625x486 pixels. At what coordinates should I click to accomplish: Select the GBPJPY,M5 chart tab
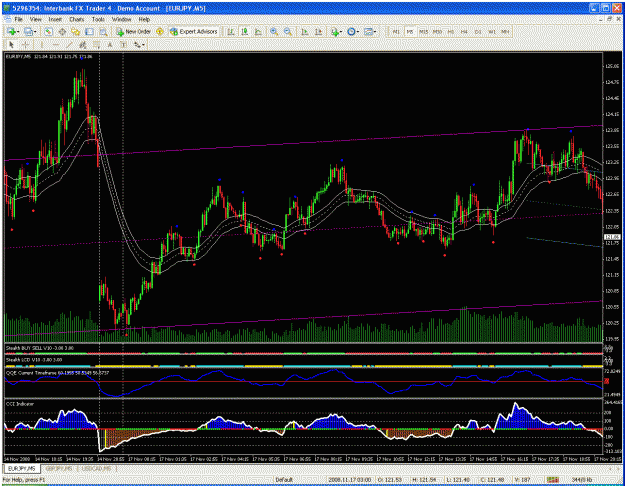pyautogui.click(x=59, y=468)
